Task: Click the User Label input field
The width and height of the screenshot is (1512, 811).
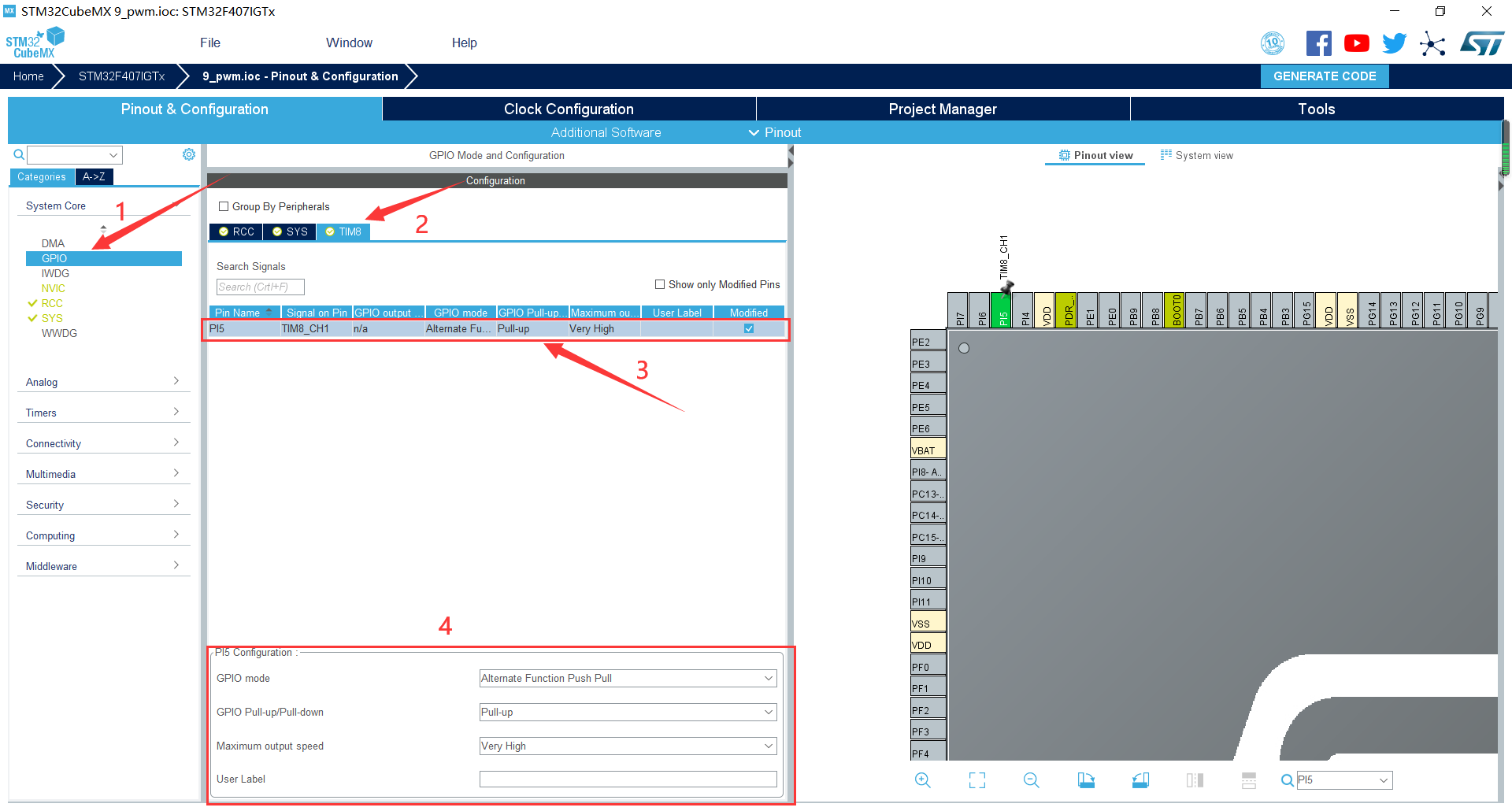Action: (628, 780)
